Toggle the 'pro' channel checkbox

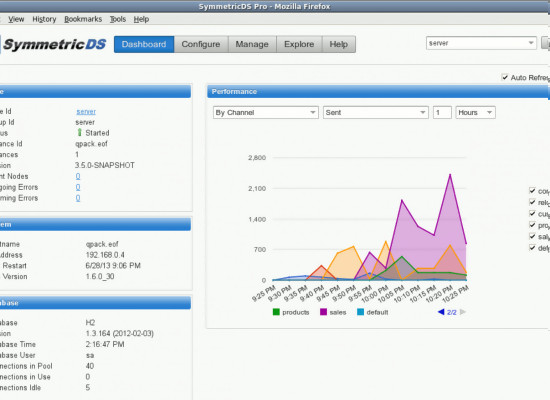[x=532, y=225]
